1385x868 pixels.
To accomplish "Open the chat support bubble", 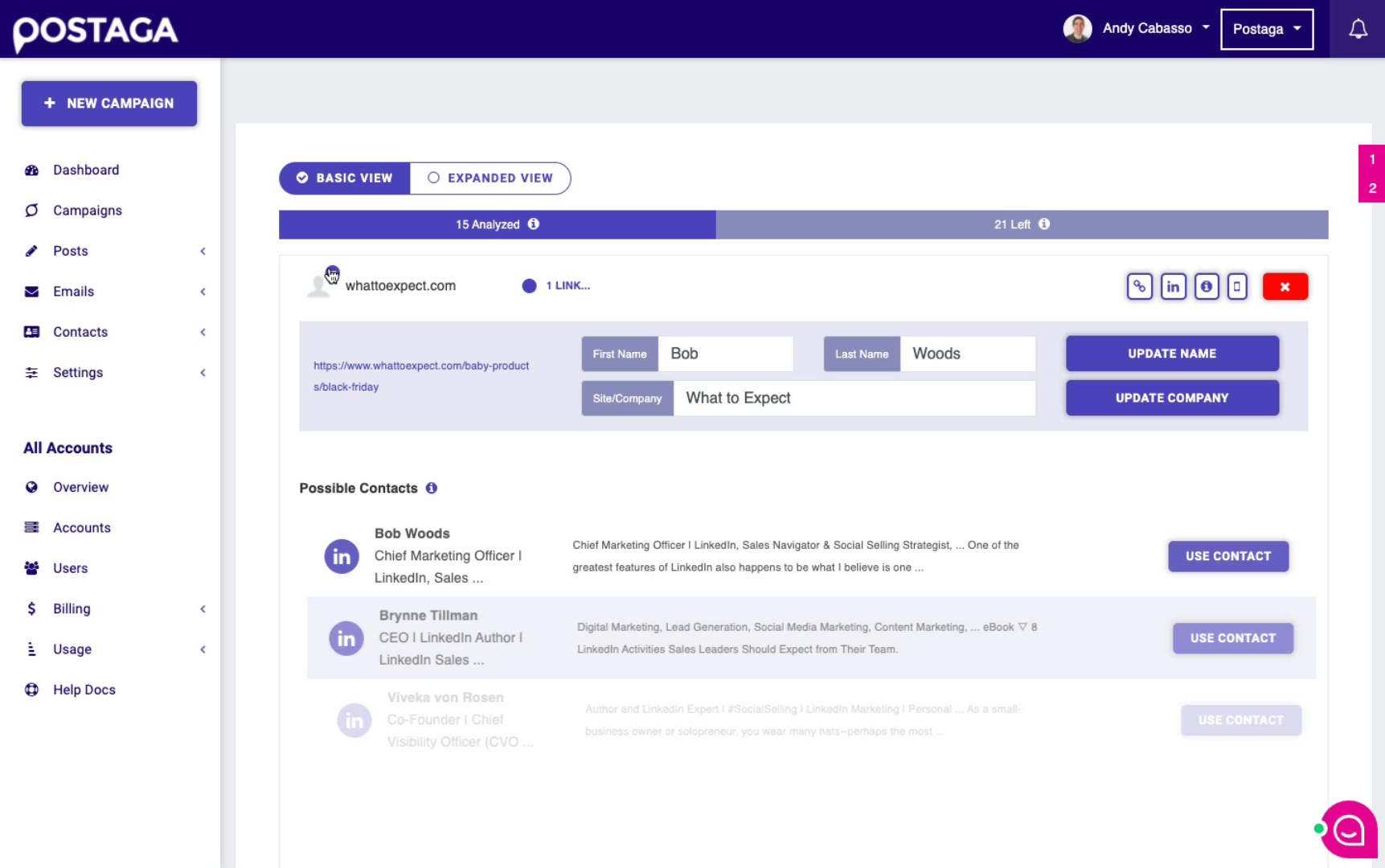I will (x=1348, y=829).
